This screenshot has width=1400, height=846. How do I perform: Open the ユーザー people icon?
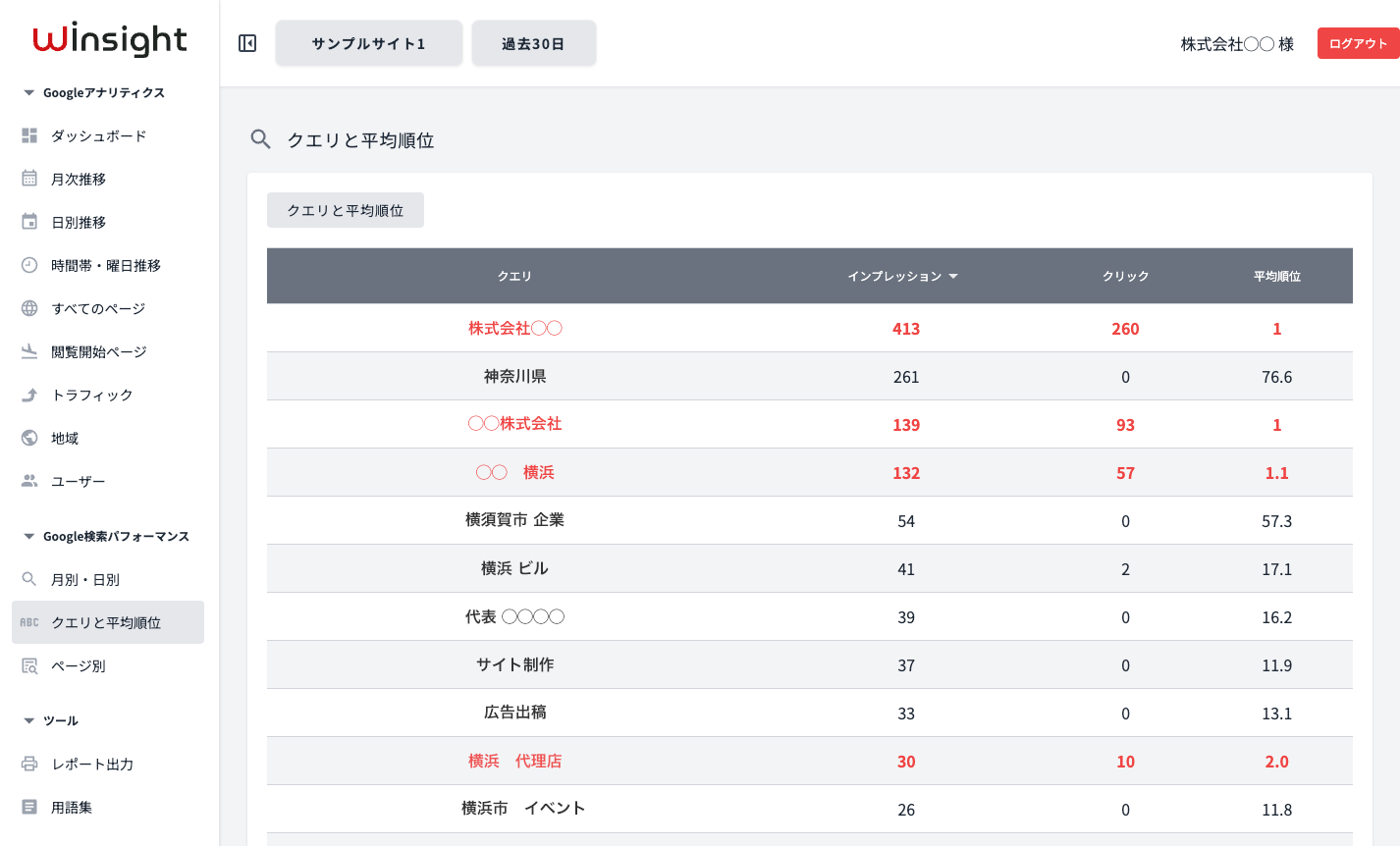coord(29,481)
